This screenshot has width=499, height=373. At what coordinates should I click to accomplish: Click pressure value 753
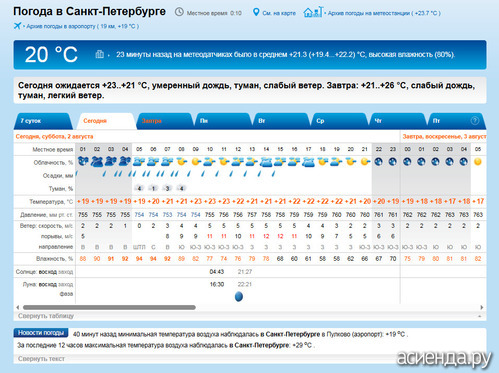[x=167, y=215]
